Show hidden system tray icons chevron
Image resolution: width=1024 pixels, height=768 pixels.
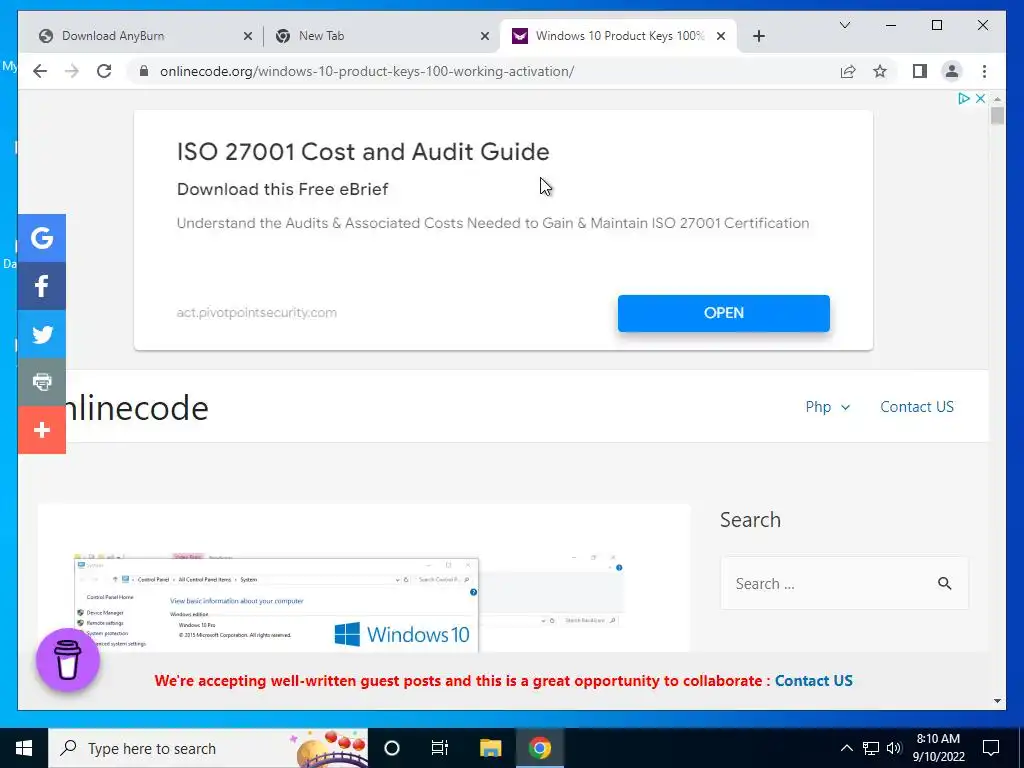(x=846, y=748)
